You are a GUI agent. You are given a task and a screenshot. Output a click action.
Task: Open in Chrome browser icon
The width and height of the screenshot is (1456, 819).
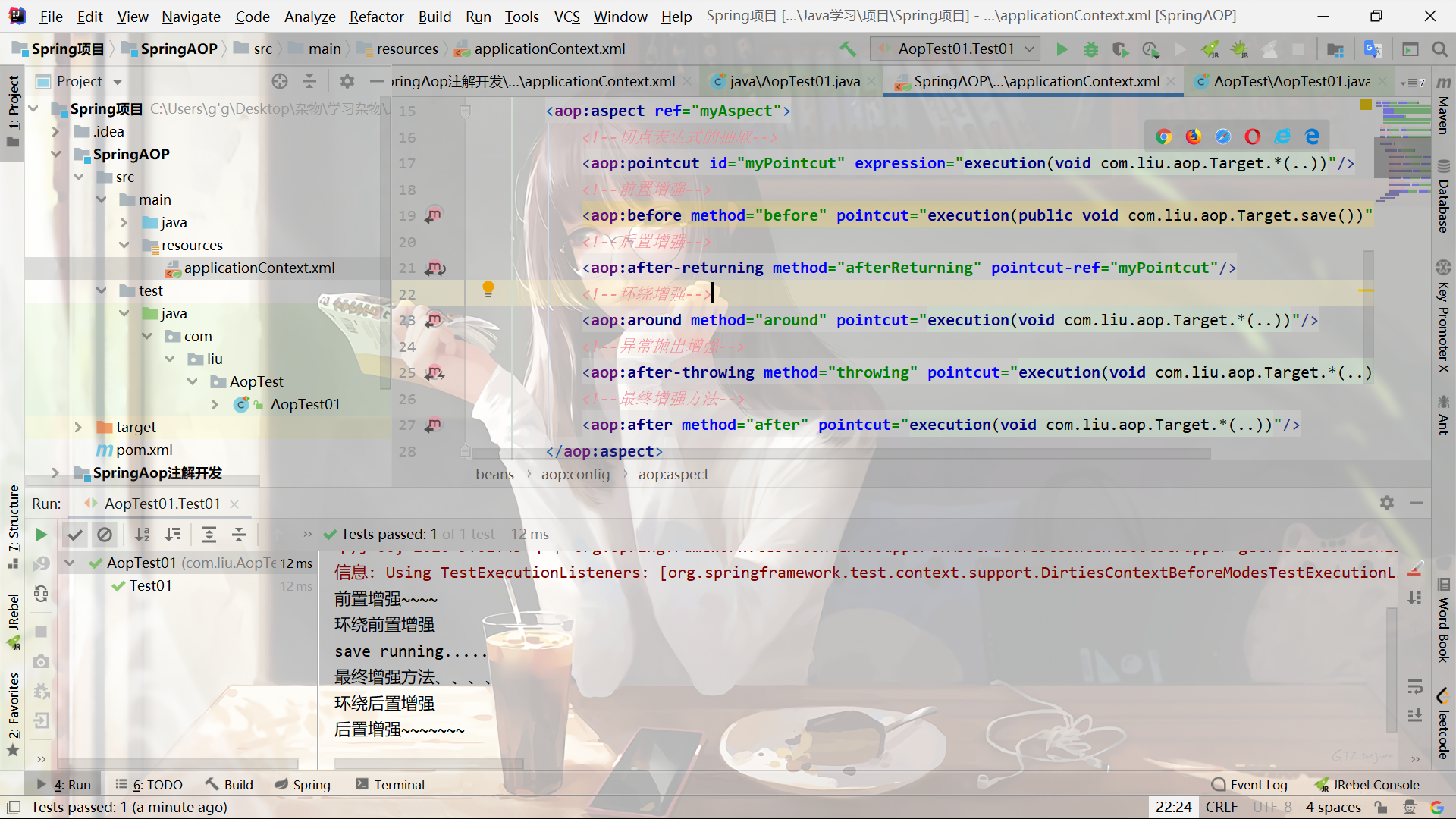tap(1163, 136)
